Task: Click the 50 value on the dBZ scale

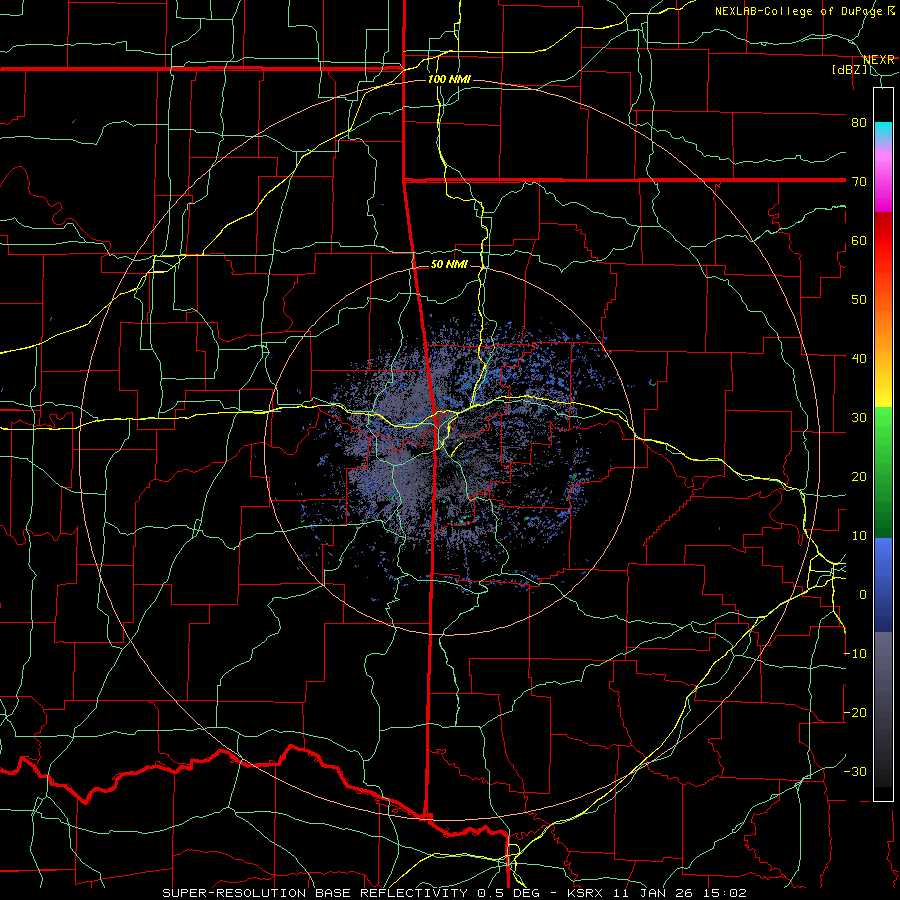Action: (859, 300)
